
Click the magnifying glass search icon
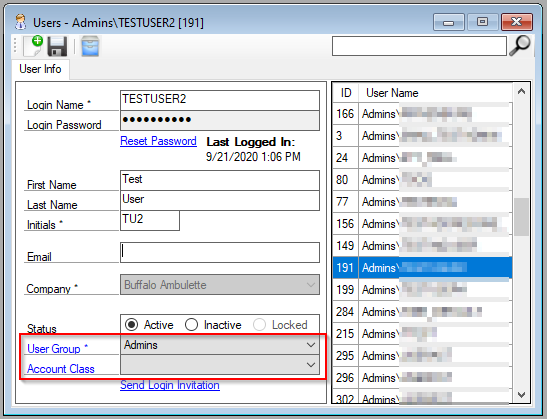coord(520,46)
